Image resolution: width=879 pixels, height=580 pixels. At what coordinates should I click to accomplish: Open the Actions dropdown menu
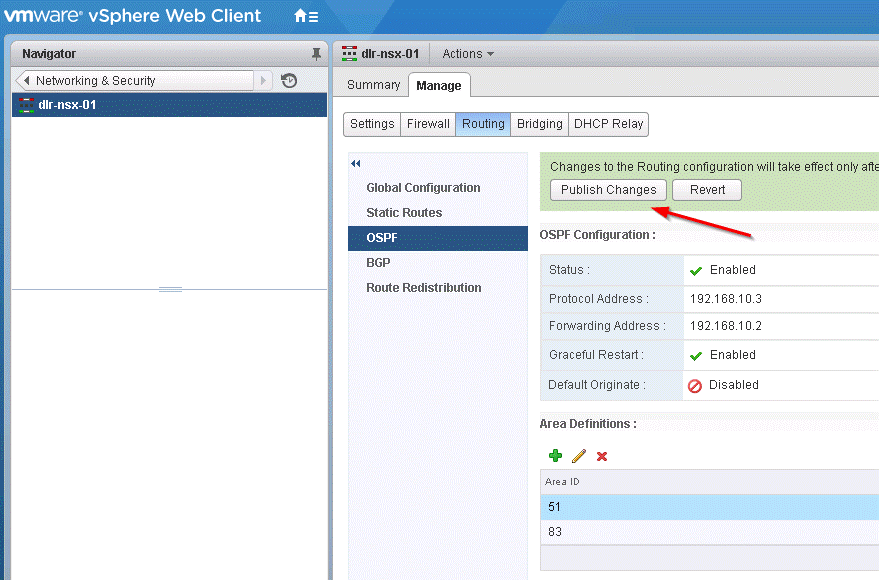tap(468, 54)
